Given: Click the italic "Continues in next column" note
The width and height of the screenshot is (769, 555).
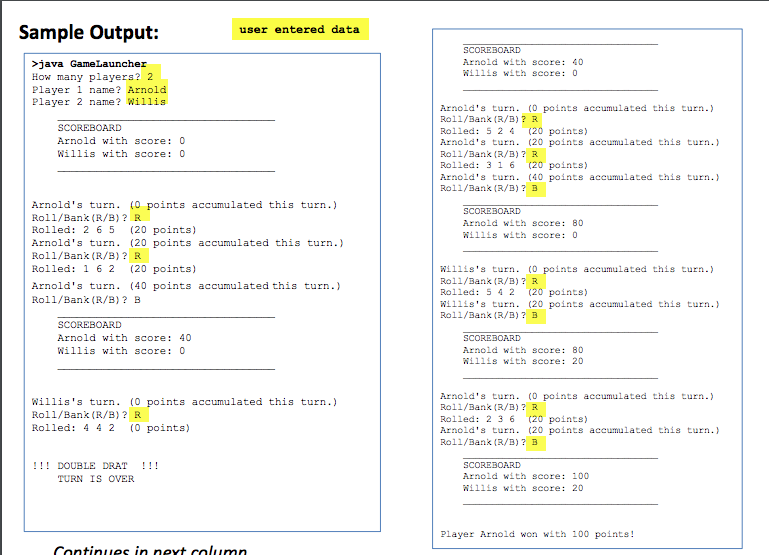Looking at the screenshot, I should (x=150, y=549).
